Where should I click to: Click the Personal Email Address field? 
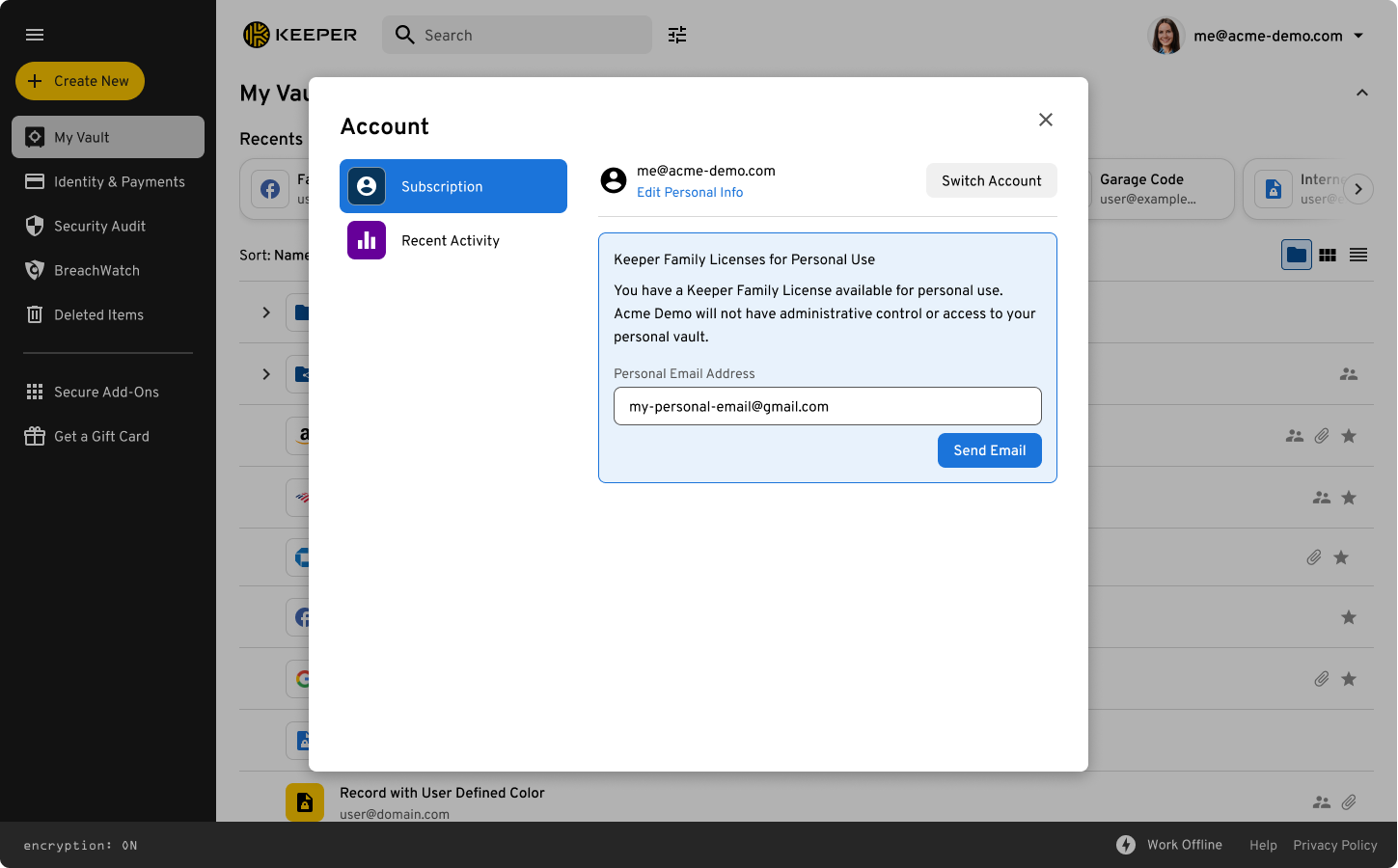pos(827,406)
